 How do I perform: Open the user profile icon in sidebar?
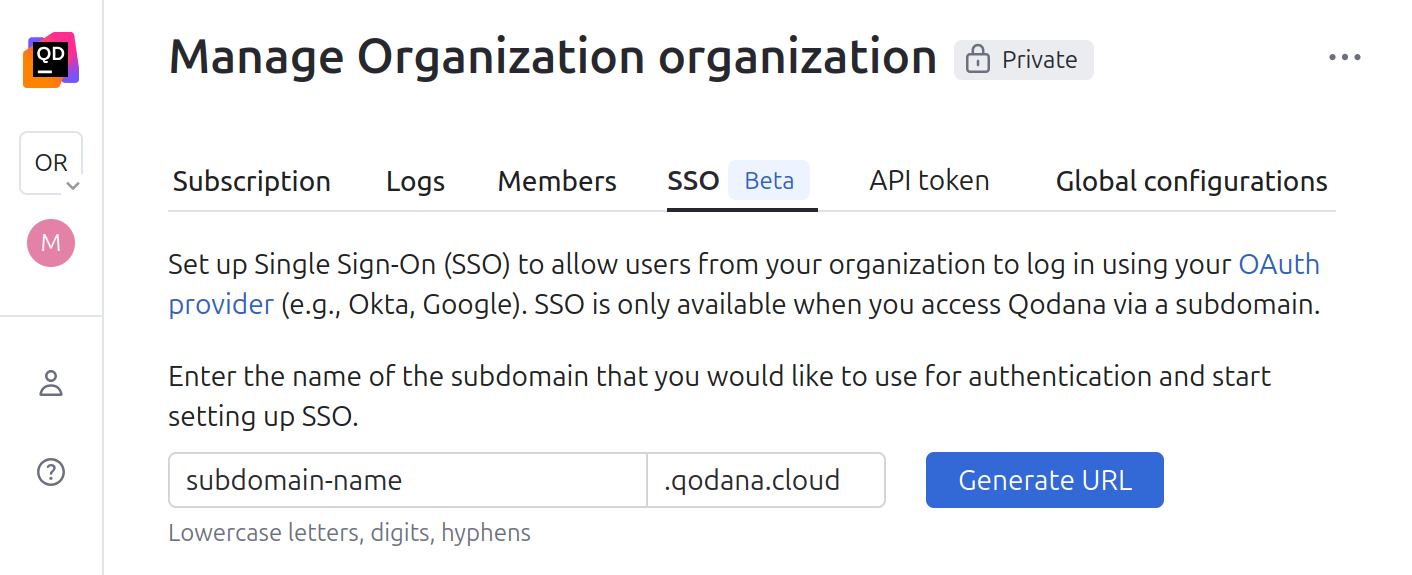point(51,383)
